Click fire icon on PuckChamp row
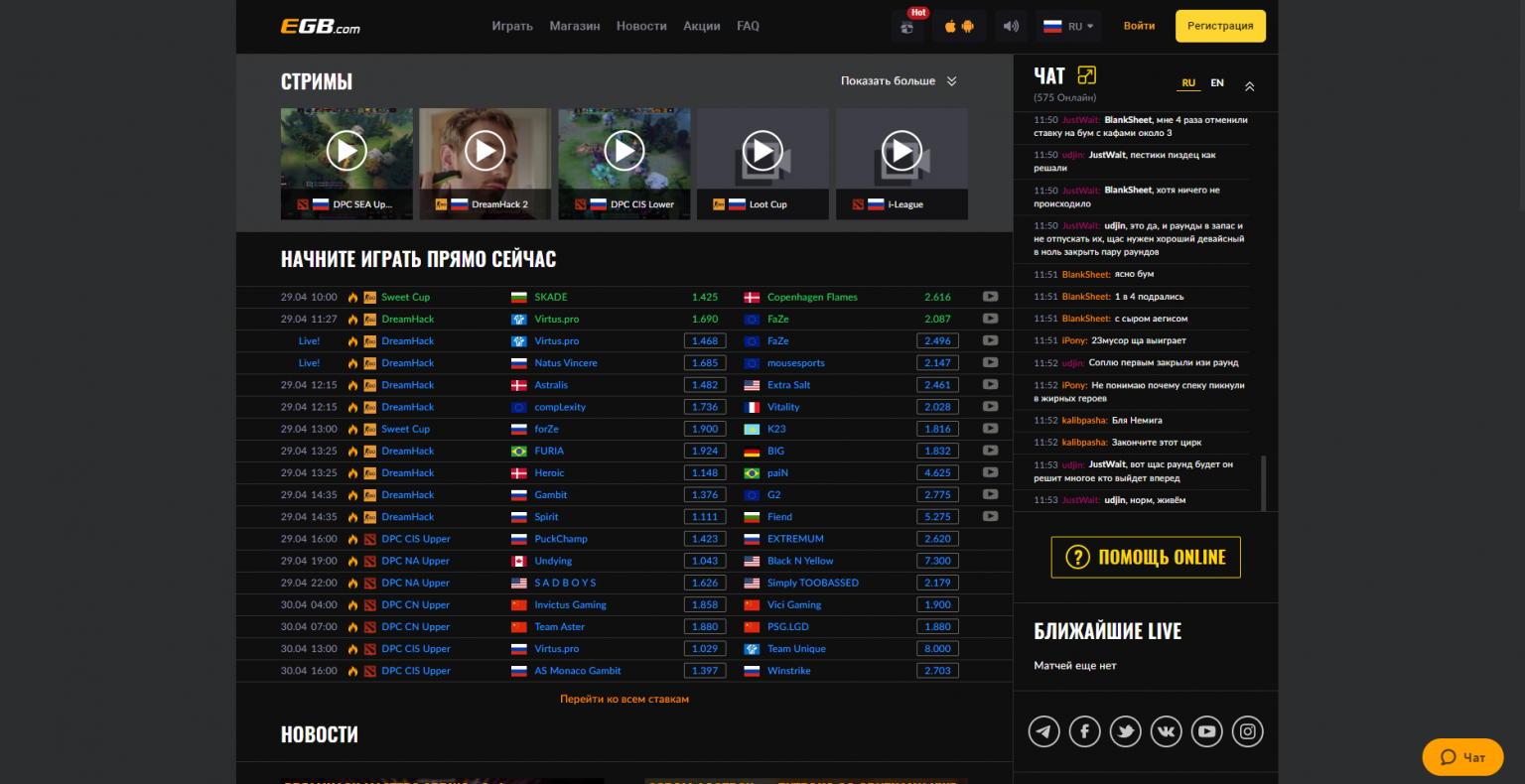1525x784 pixels. [x=352, y=539]
